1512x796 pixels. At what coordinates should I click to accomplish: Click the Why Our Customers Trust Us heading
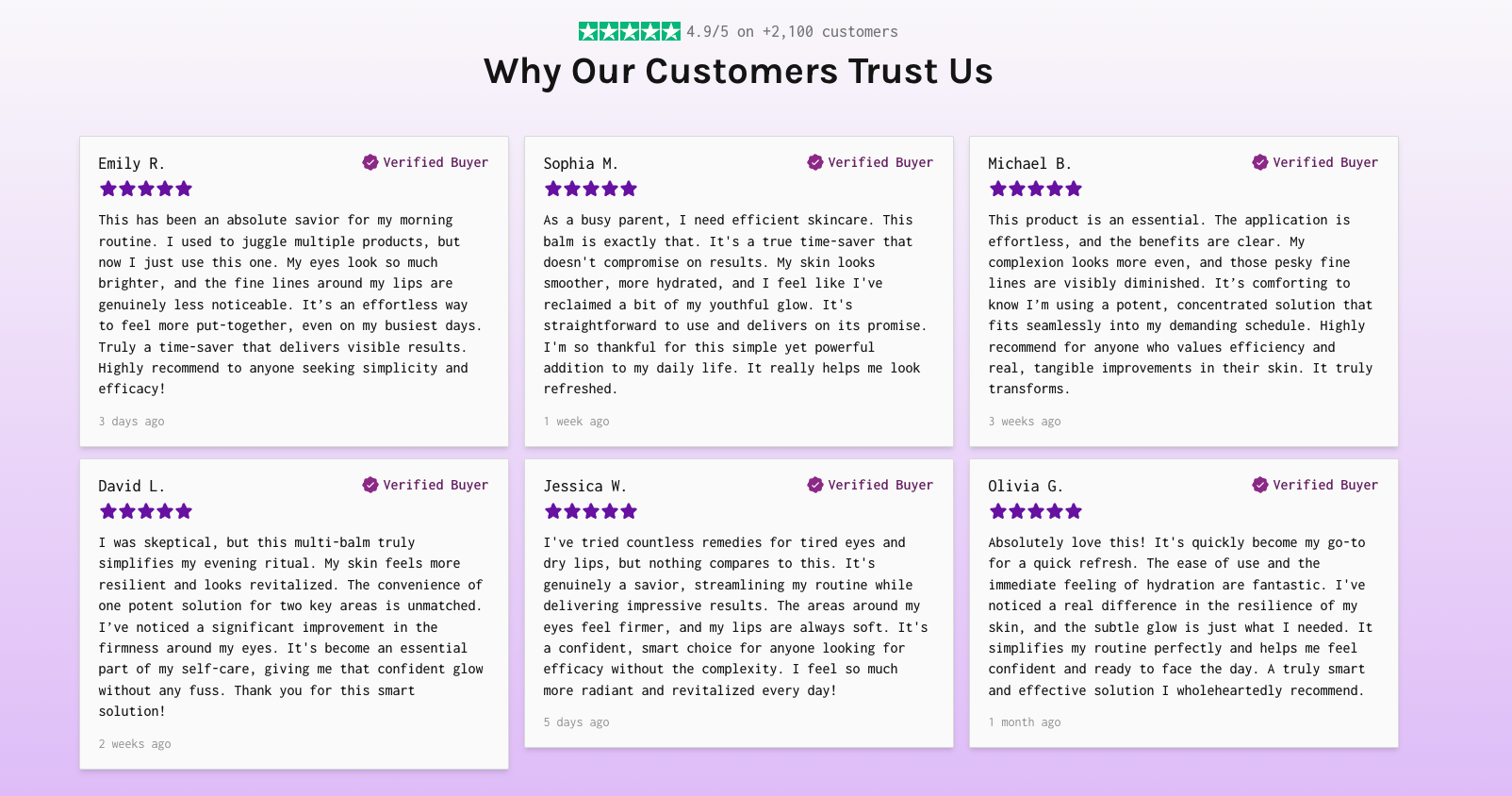click(738, 72)
